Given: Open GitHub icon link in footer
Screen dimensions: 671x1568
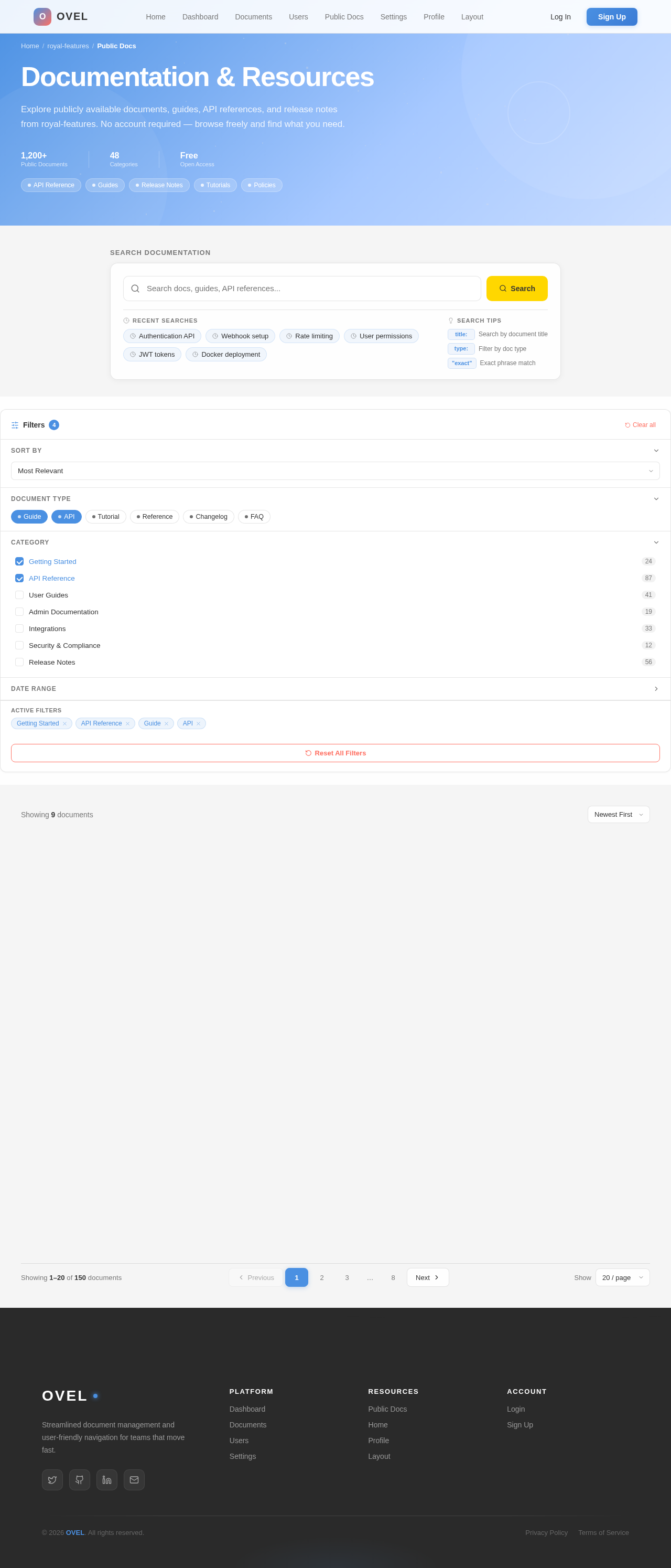Looking at the screenshot, I should pyautogui.click(x=80, y=1480).
